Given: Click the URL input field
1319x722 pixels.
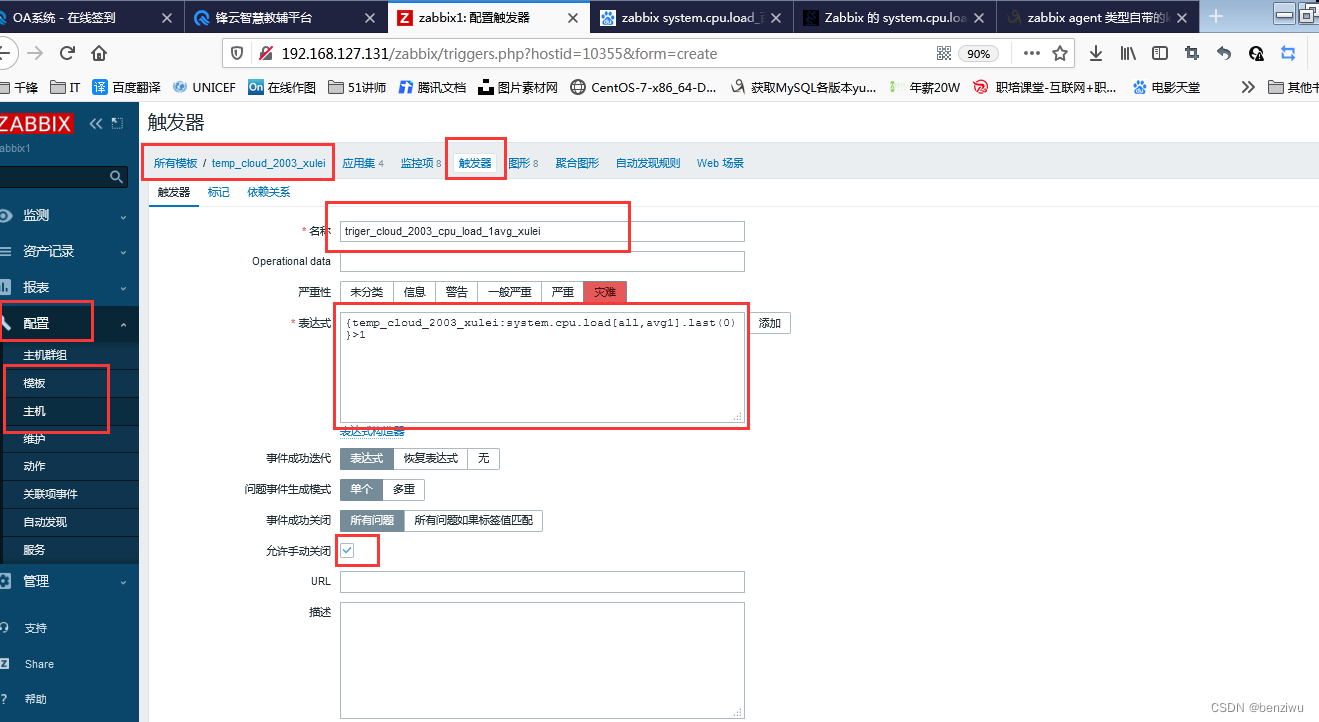Looking at the screenshot, I should point(542,581).
